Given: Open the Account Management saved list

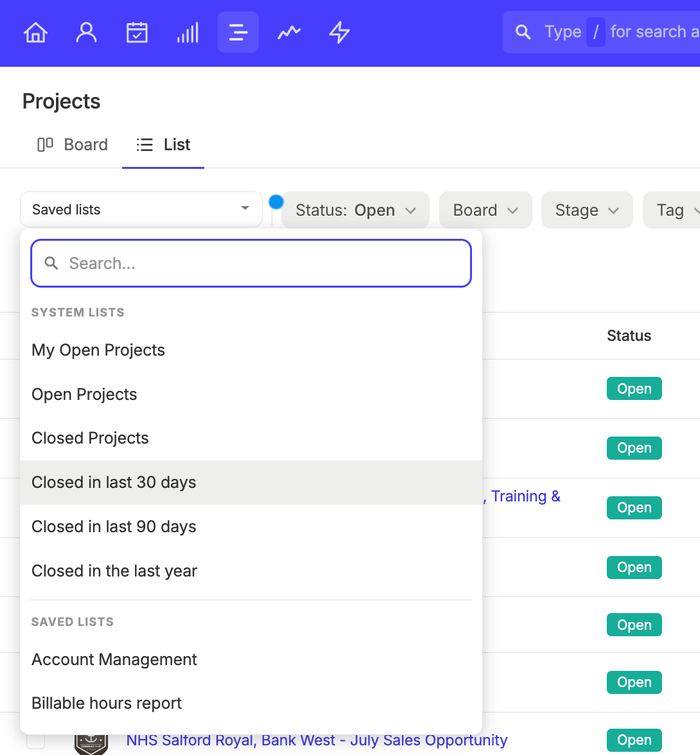Looking at the screenshot, I should tap(251, 659).
